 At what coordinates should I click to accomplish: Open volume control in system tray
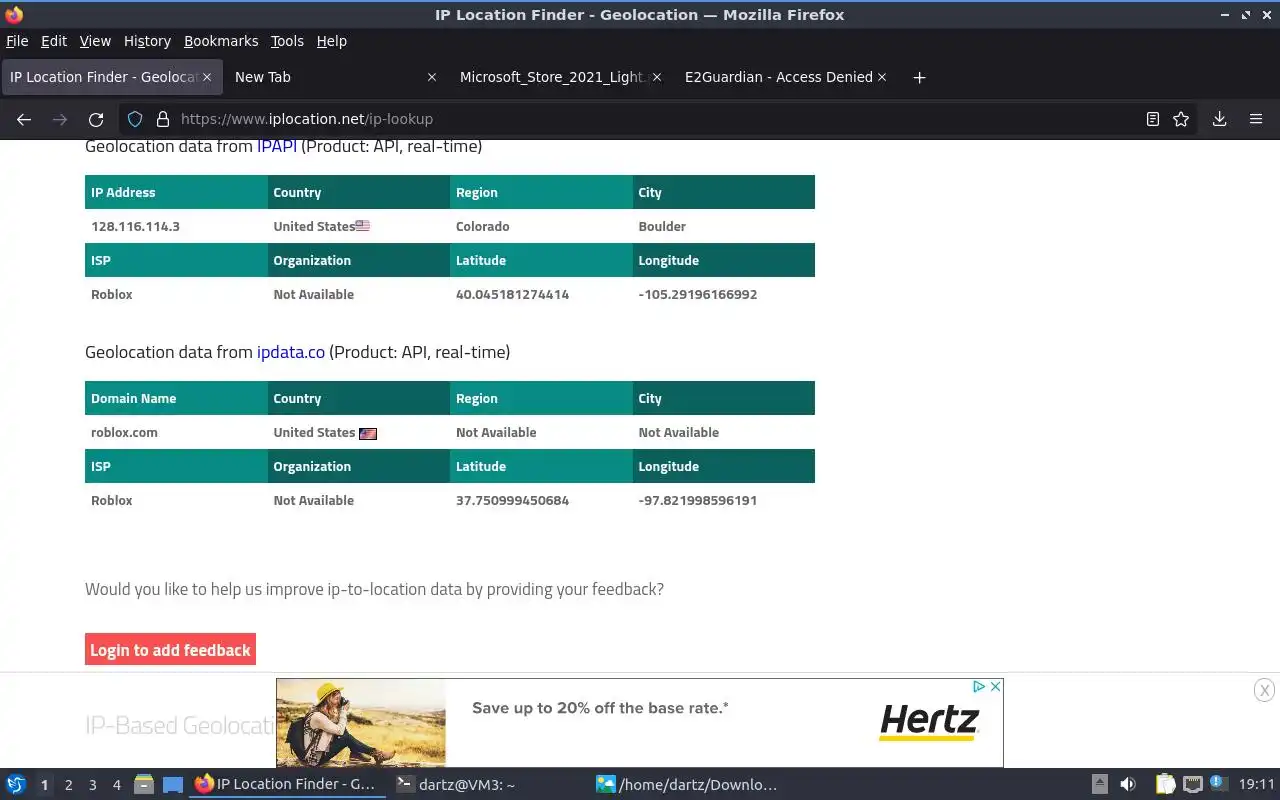pyautogui.click(x=1128, y=785)
